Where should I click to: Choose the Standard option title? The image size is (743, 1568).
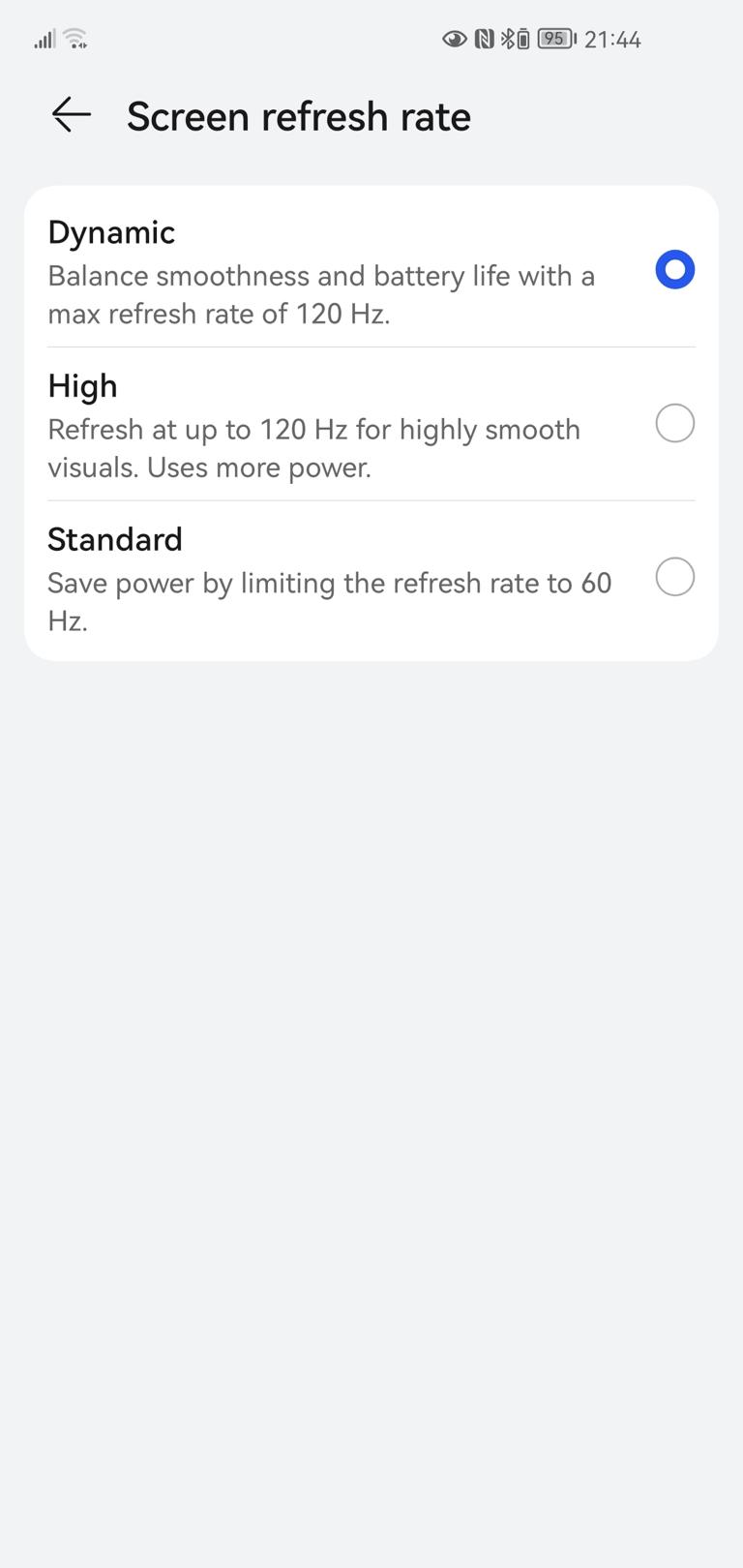pos(115,539)
